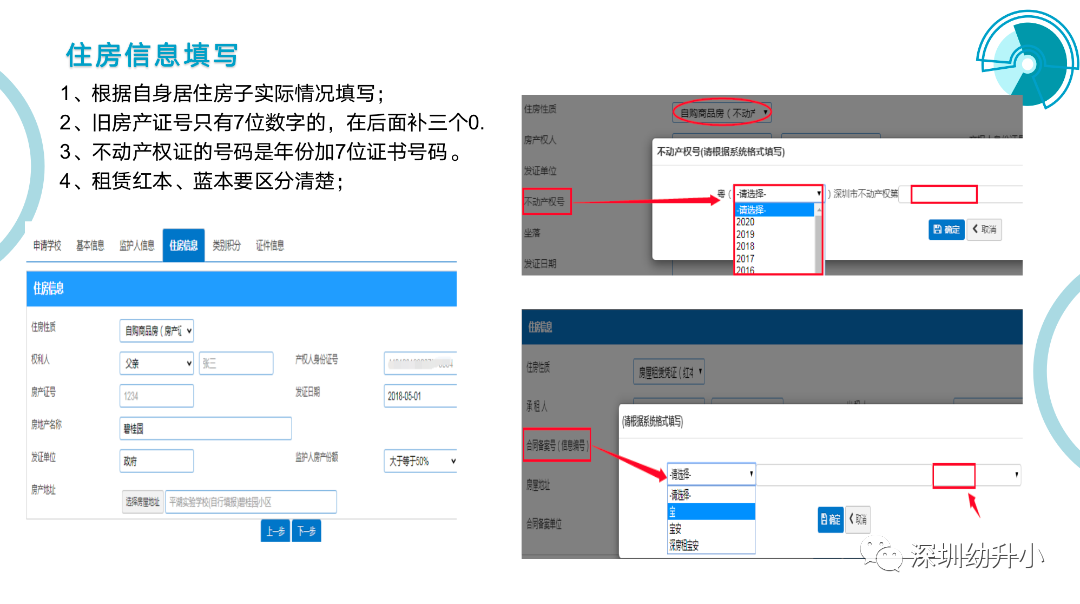Choose 2019 from the year list

click(x=774, y=235)
